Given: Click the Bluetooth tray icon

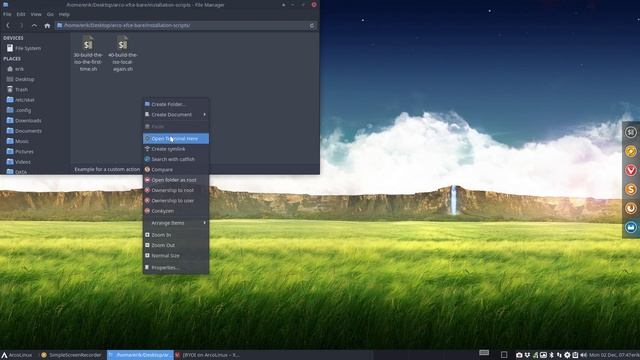Looking at the screenshot, I should pos(551,355).
